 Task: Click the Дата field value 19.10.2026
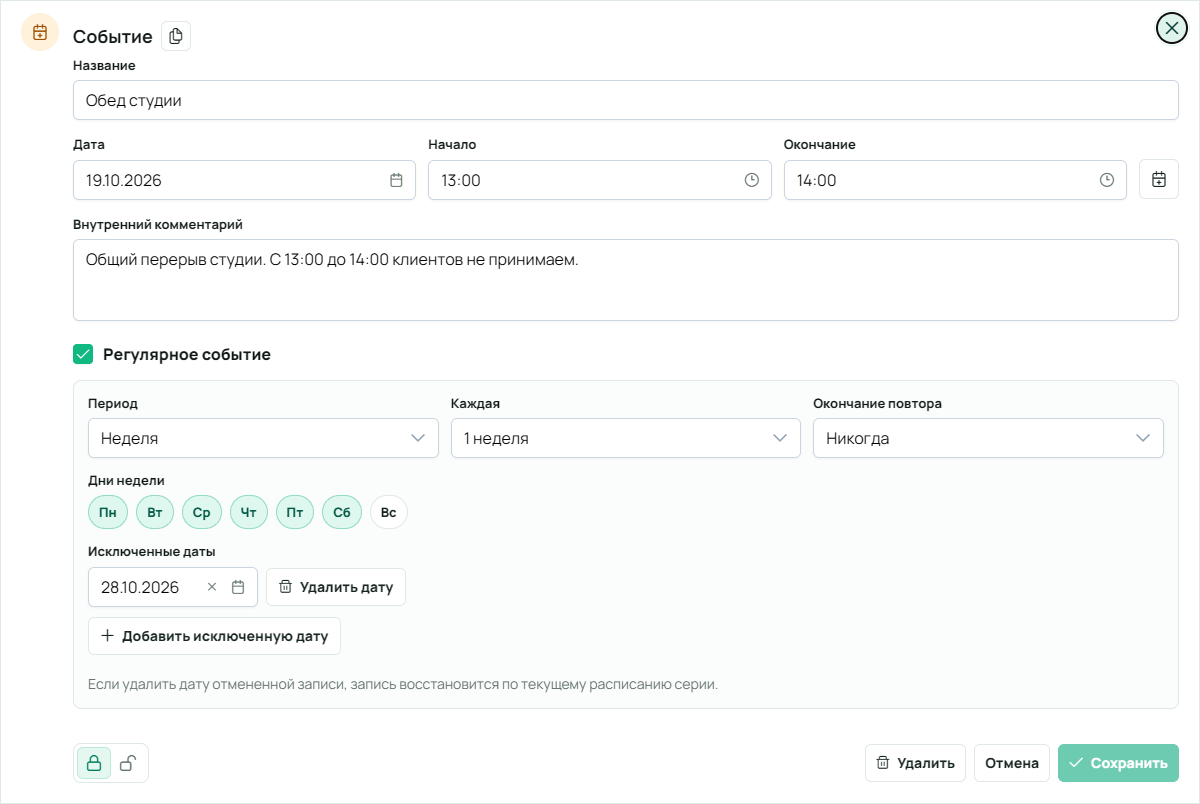point(124,181)
